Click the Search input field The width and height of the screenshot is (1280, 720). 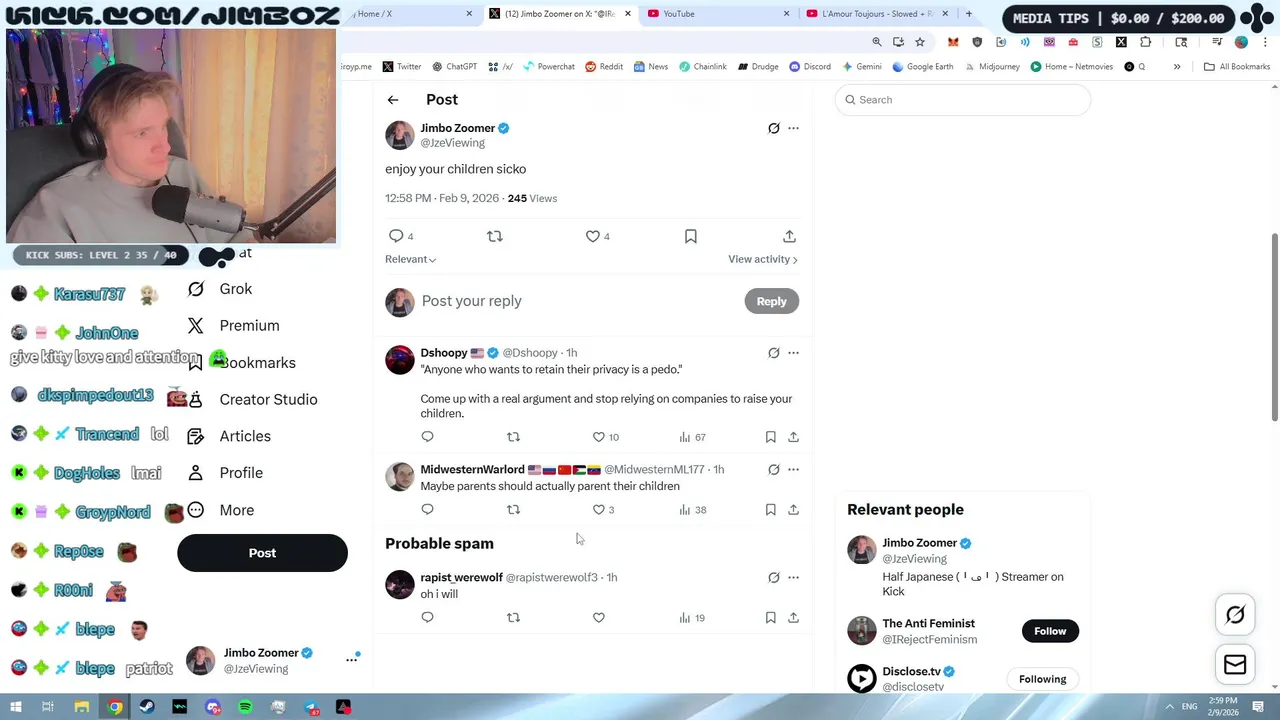coord(962,100)
